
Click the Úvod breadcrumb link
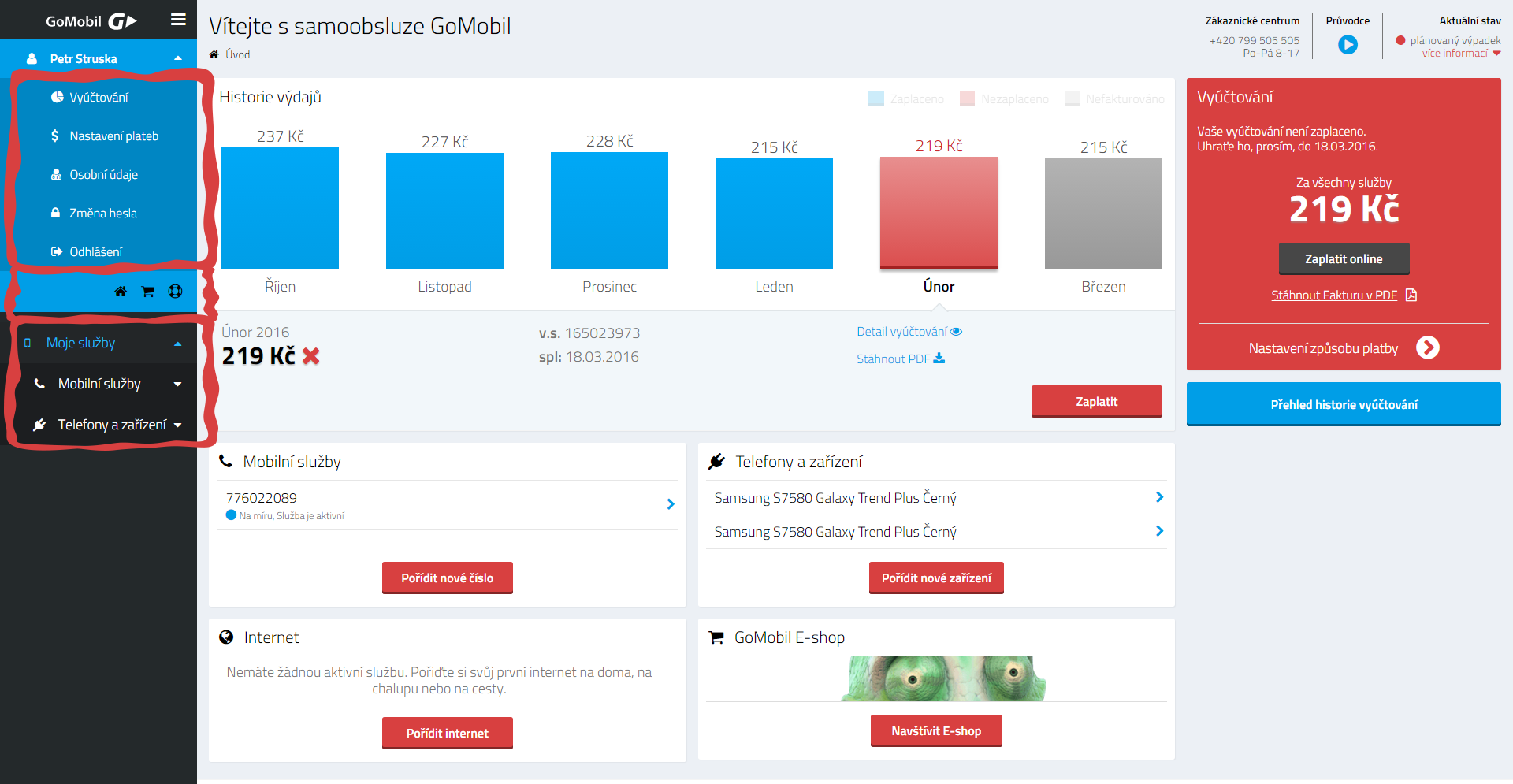238,54
